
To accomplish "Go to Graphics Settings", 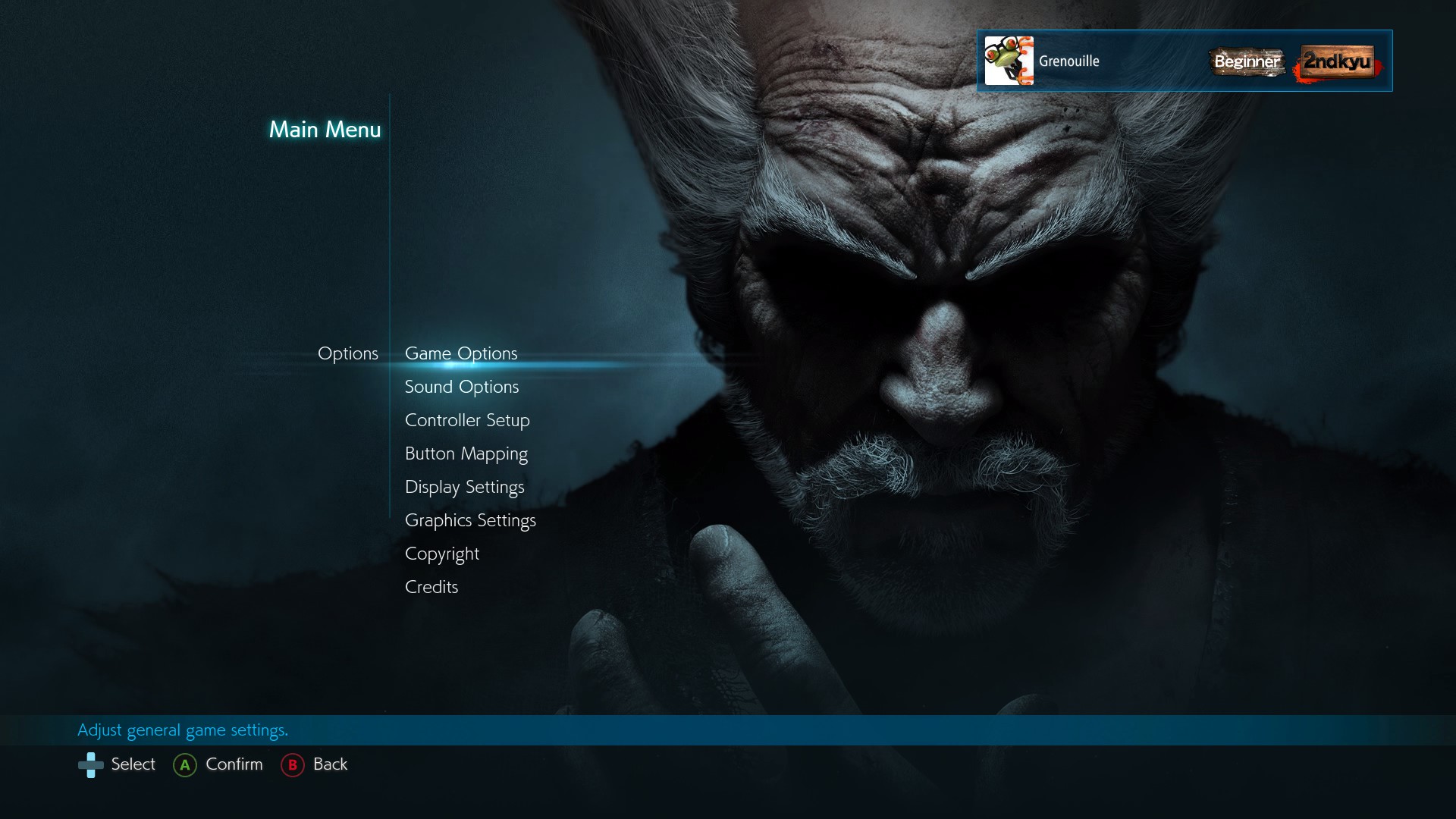I will click(x=470, y=520).
